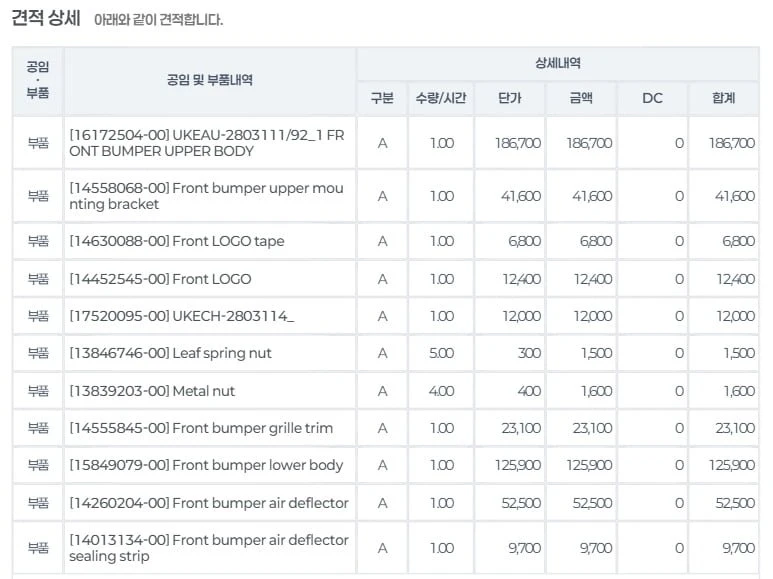This screenshot has height=579, width=773.
Task: Click the 공임 및 부품내역 column header
Action: [x=210, y=80]
